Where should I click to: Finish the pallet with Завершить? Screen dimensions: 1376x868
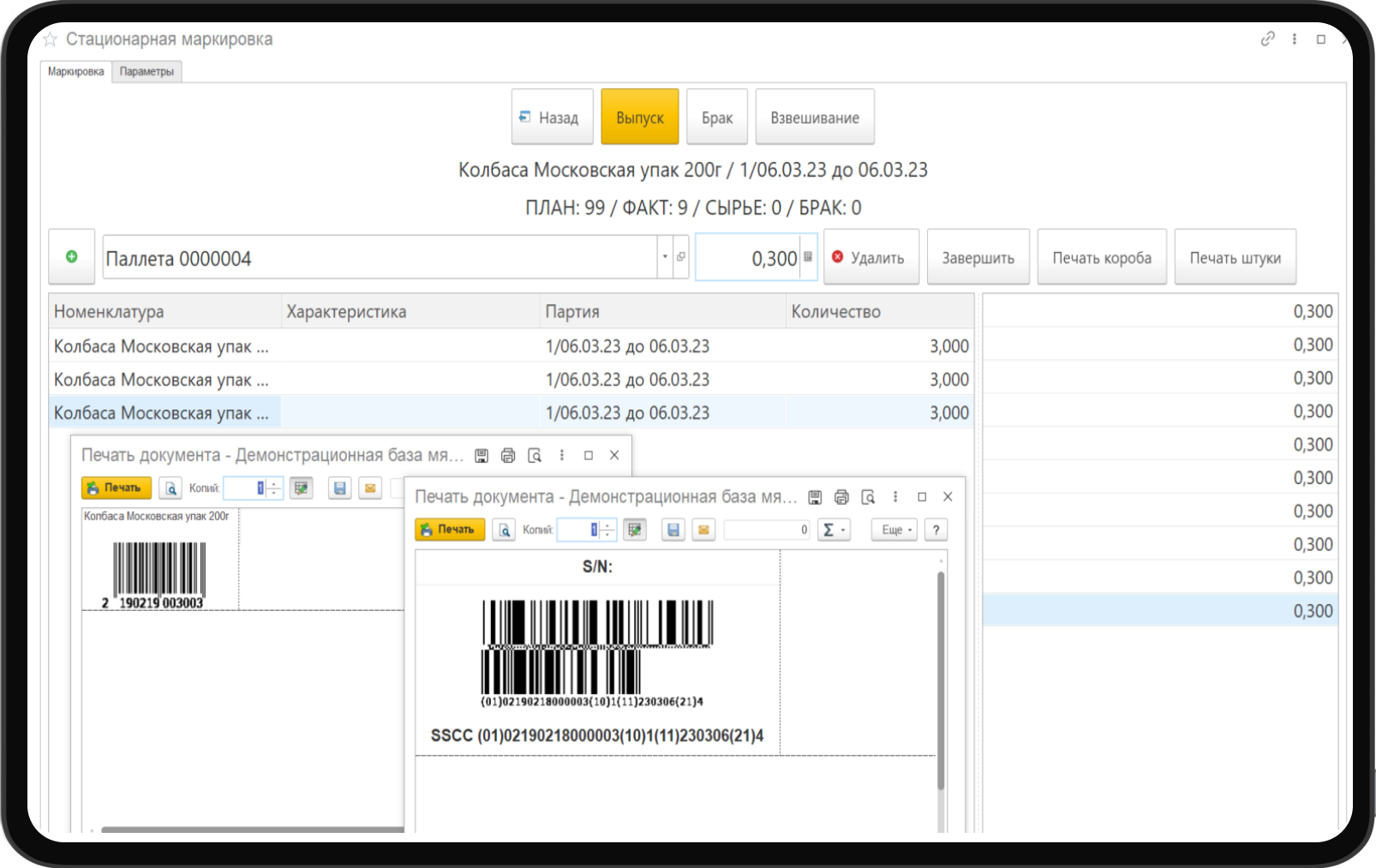click(978, 256)
